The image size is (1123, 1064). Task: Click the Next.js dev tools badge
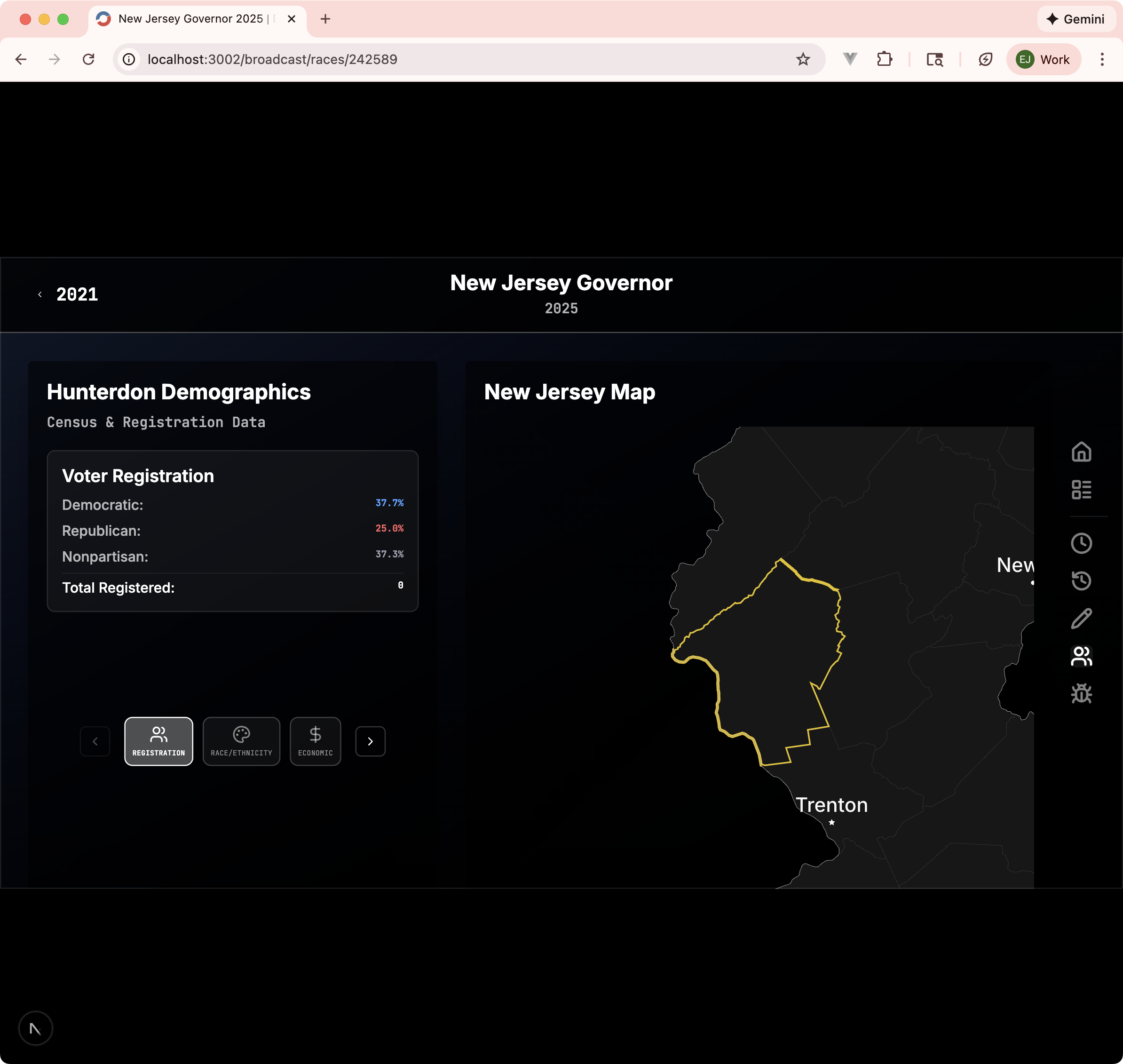pyautogui.click(x=36, y=1028)
